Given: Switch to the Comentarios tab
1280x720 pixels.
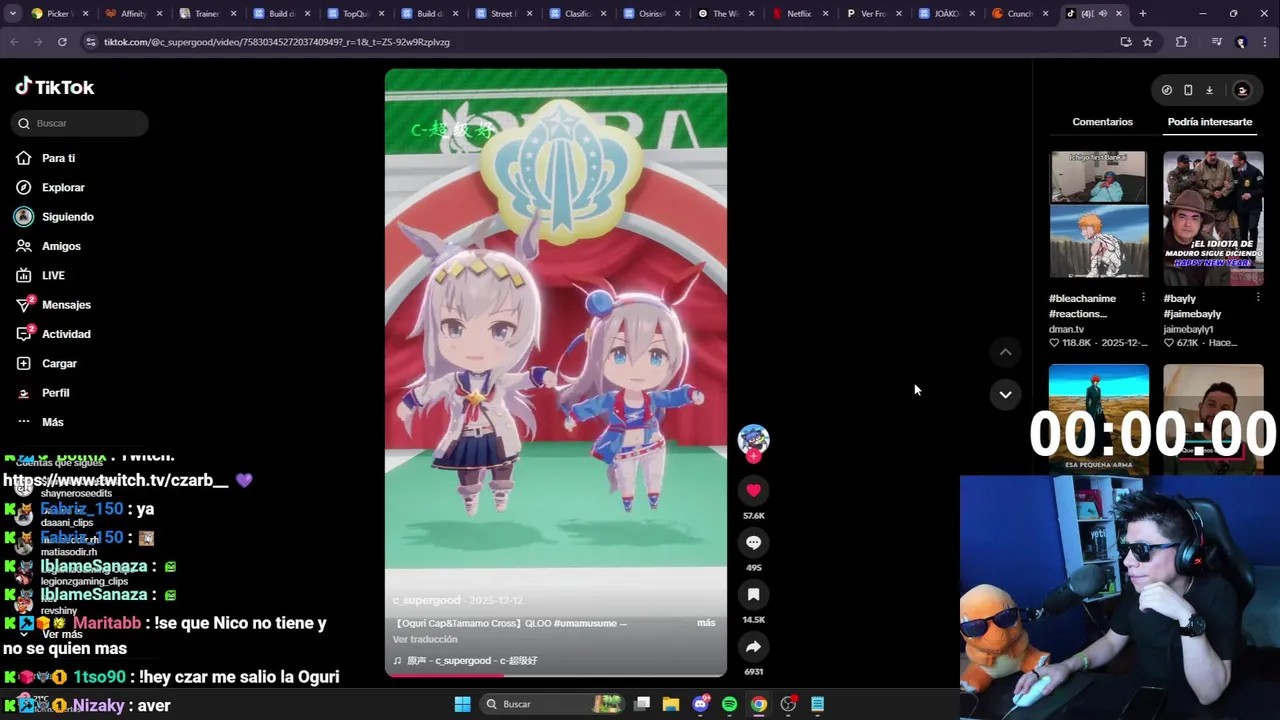Looking at the screenshot, I should [x=1102, y=122].
